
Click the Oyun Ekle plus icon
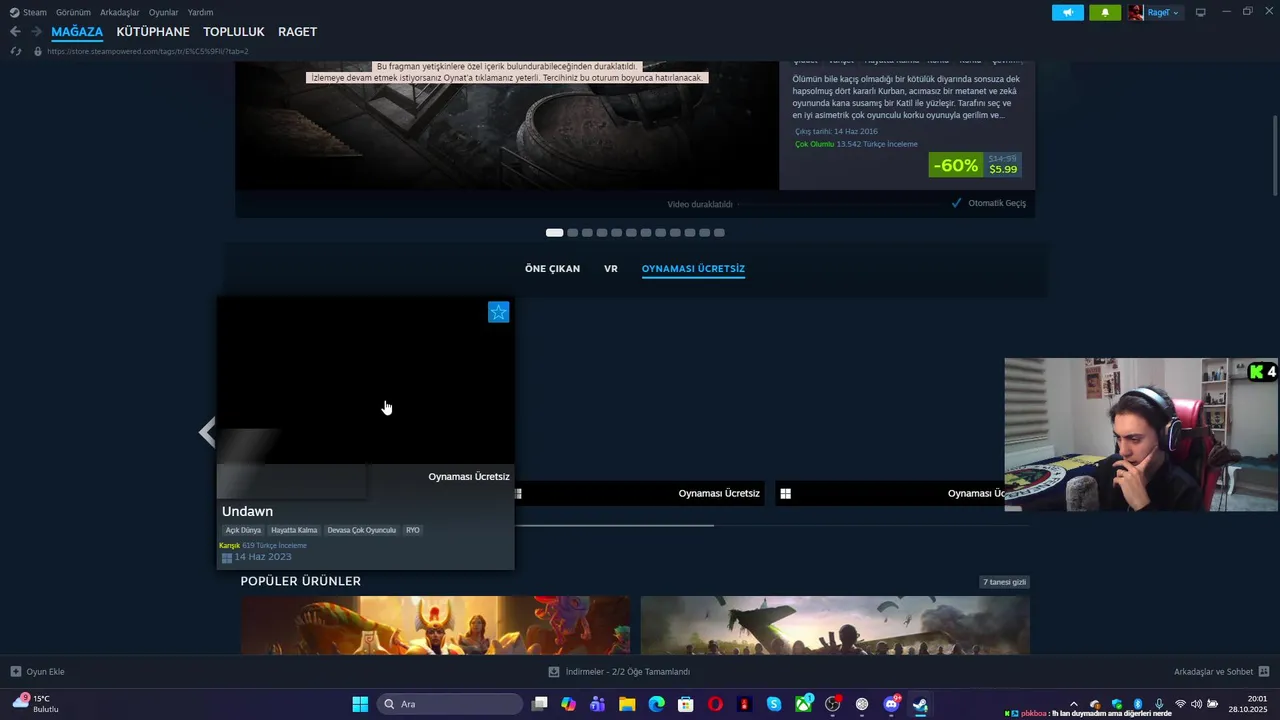click(15, 672)
